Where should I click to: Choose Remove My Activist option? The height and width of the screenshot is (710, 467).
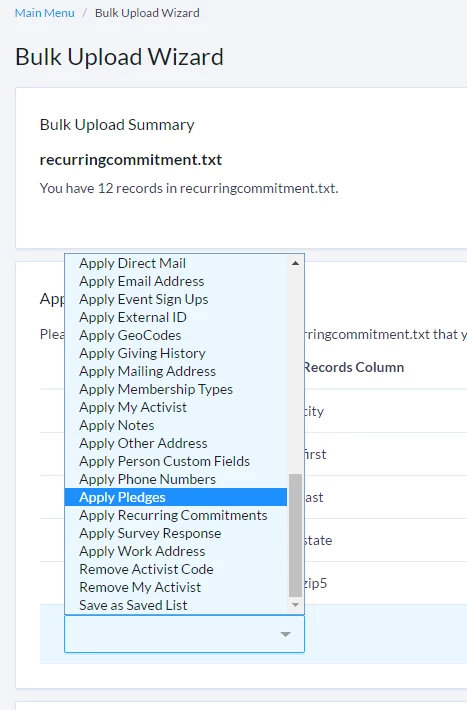(176, 587)
